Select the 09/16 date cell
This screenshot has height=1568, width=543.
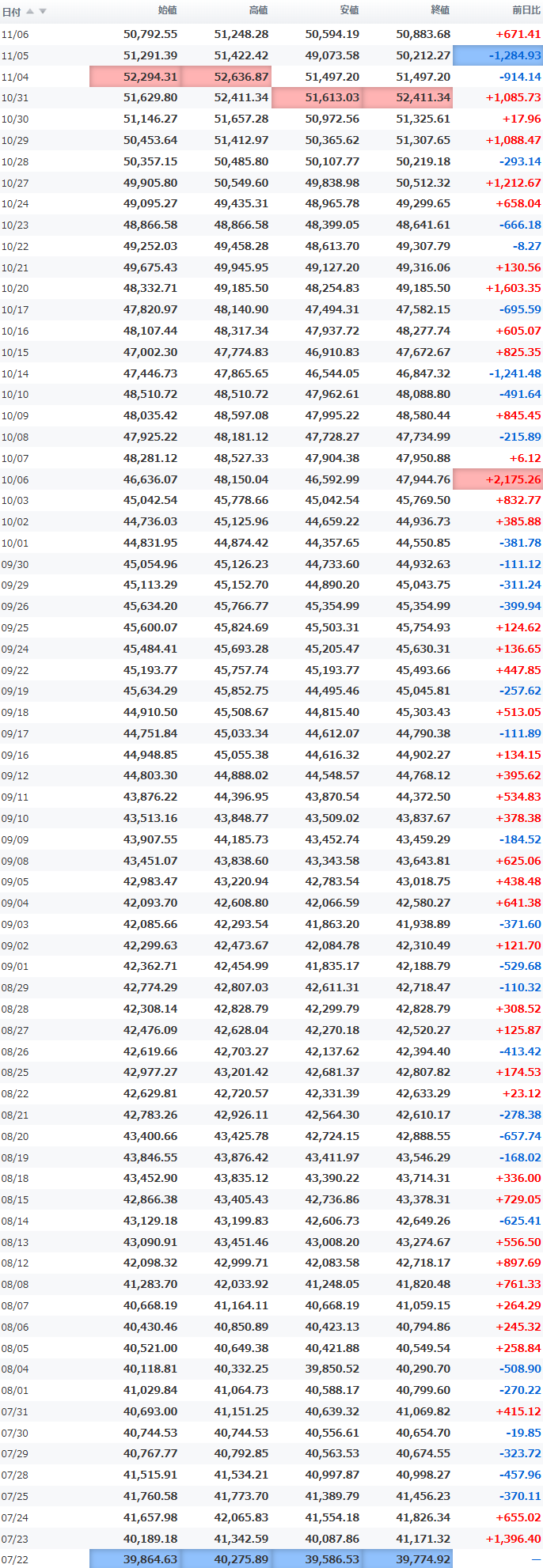pyautogui.click(x=15, y=755)
